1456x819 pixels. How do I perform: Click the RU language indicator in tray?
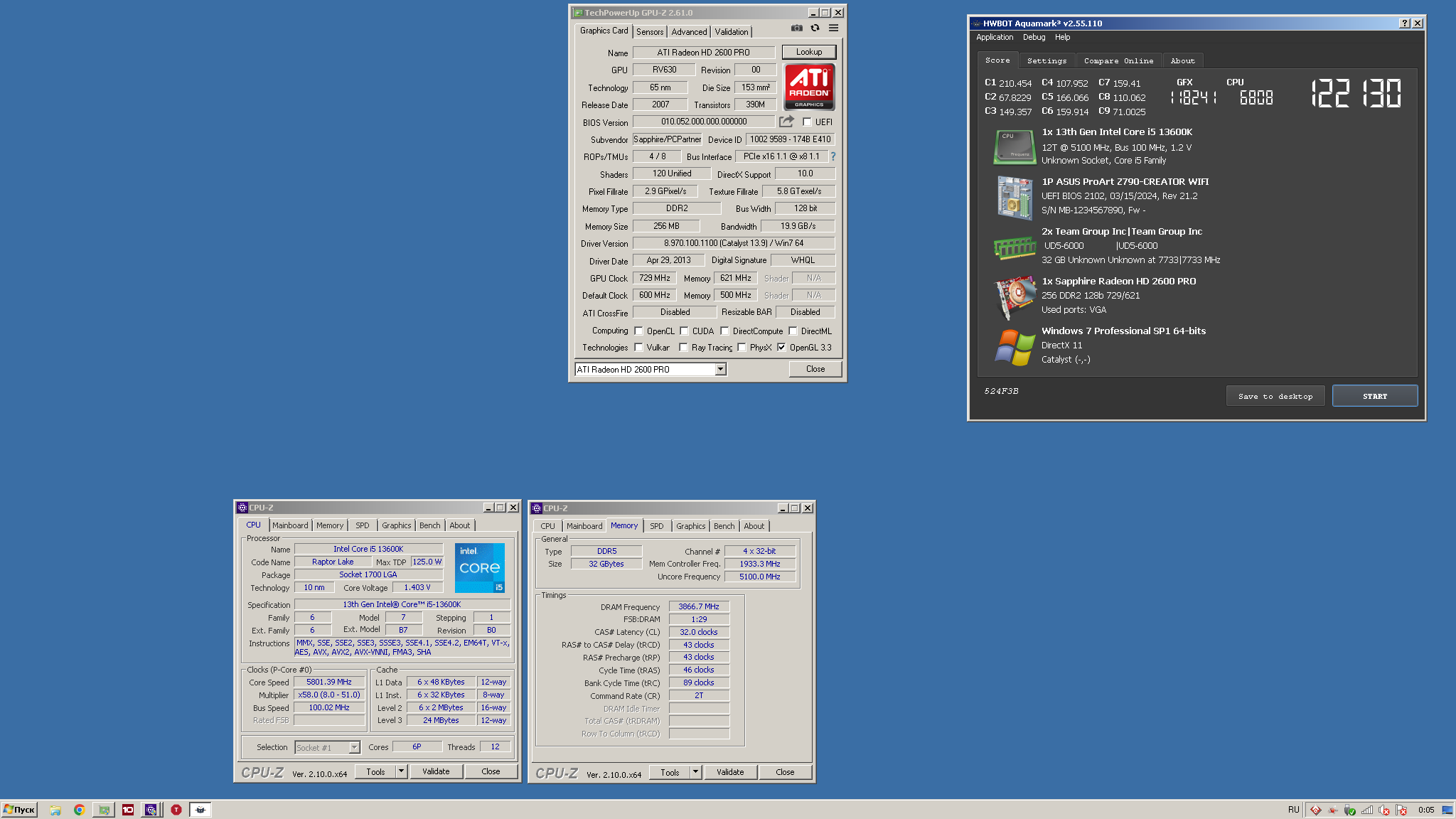coord(1293,810)
